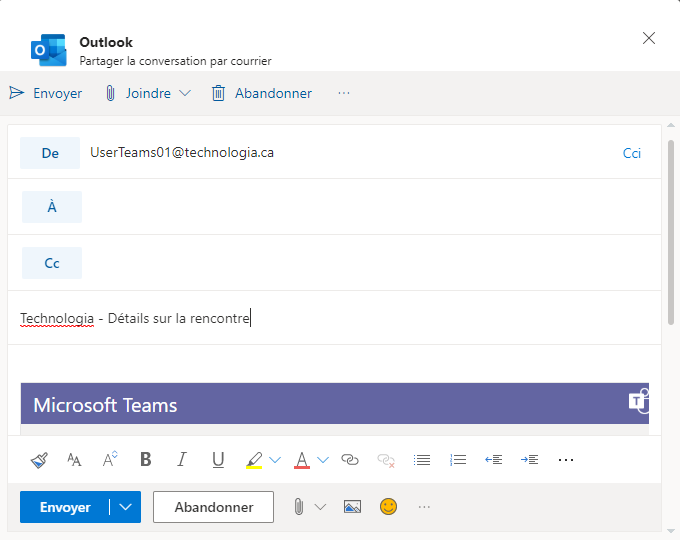680x540 pixels.
Task: Click into the À recipient input field
Action: point(371,207)
